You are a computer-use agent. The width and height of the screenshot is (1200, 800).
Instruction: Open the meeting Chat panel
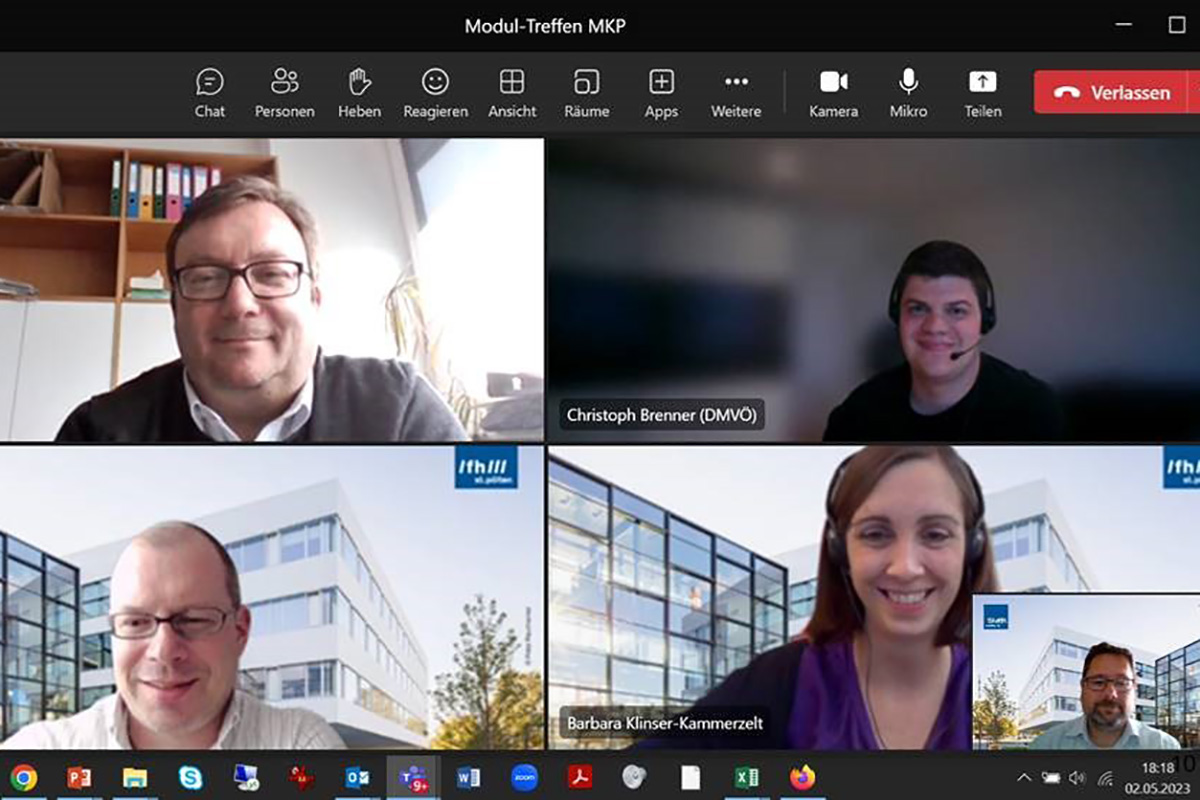click(x=210, y=93)
